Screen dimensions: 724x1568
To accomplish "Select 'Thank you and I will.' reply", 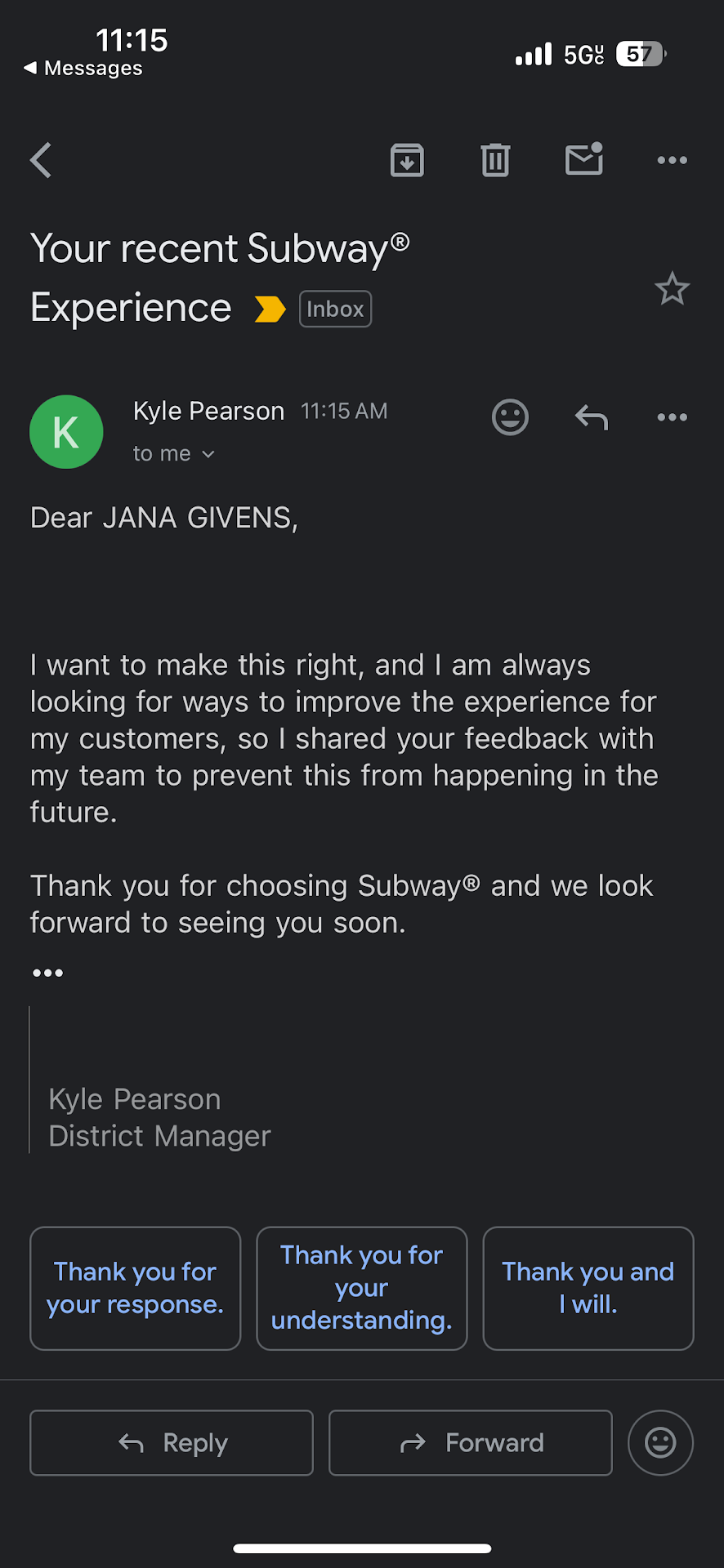I will [x=588, y=1288].
